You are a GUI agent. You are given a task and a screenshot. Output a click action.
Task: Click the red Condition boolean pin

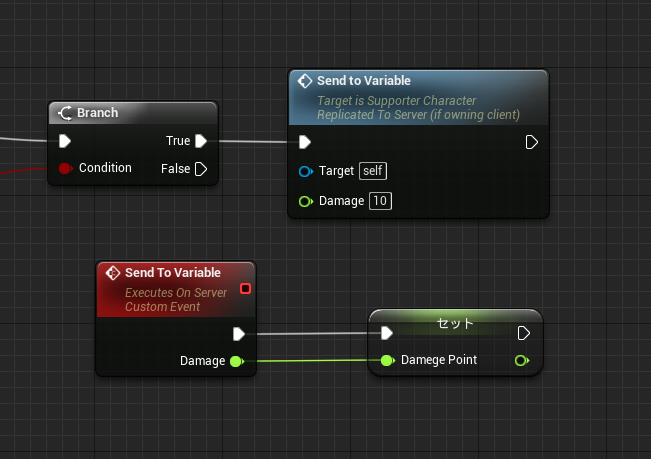pos(65,168)
